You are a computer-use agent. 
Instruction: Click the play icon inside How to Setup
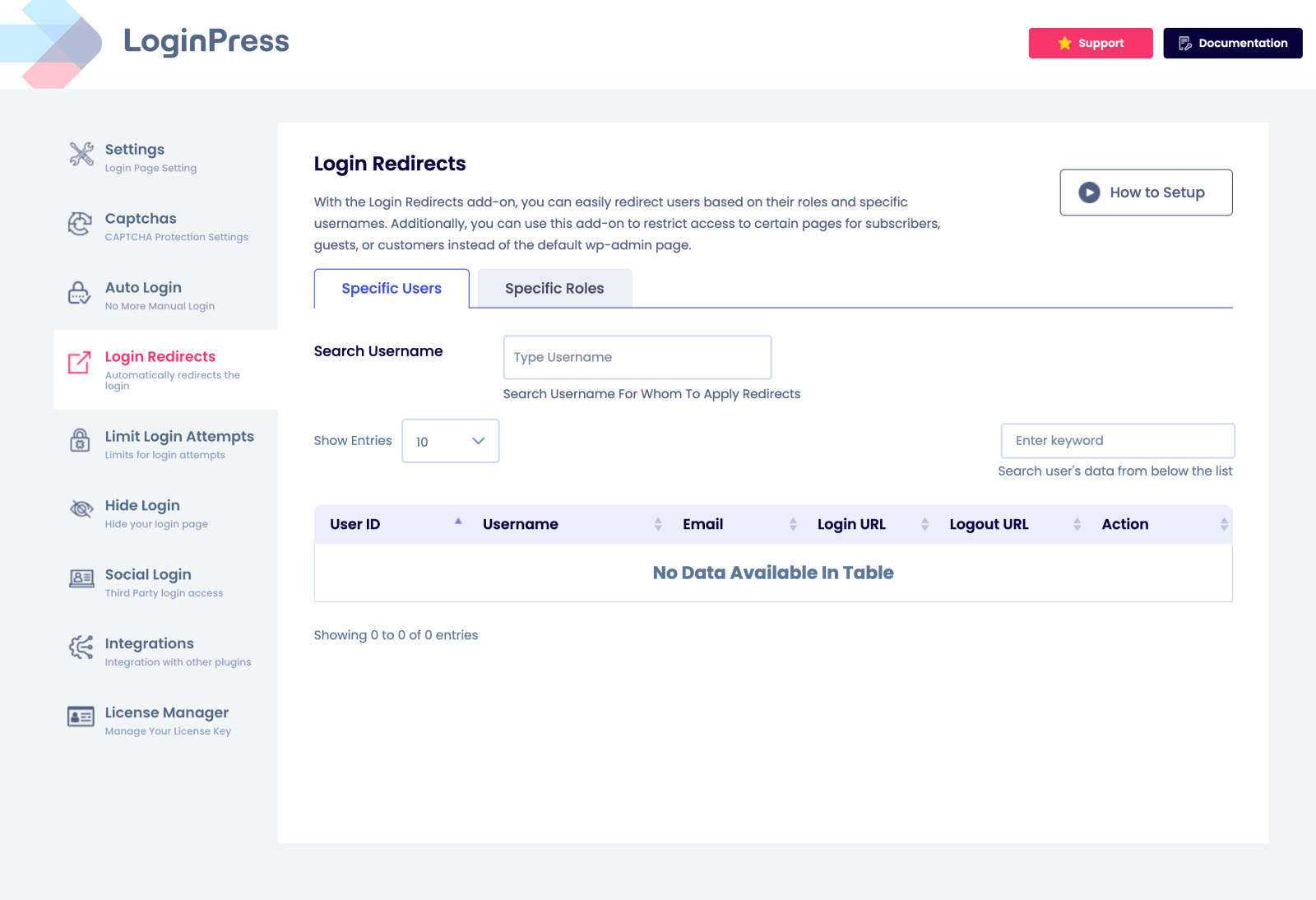(x=1089, y=192)
